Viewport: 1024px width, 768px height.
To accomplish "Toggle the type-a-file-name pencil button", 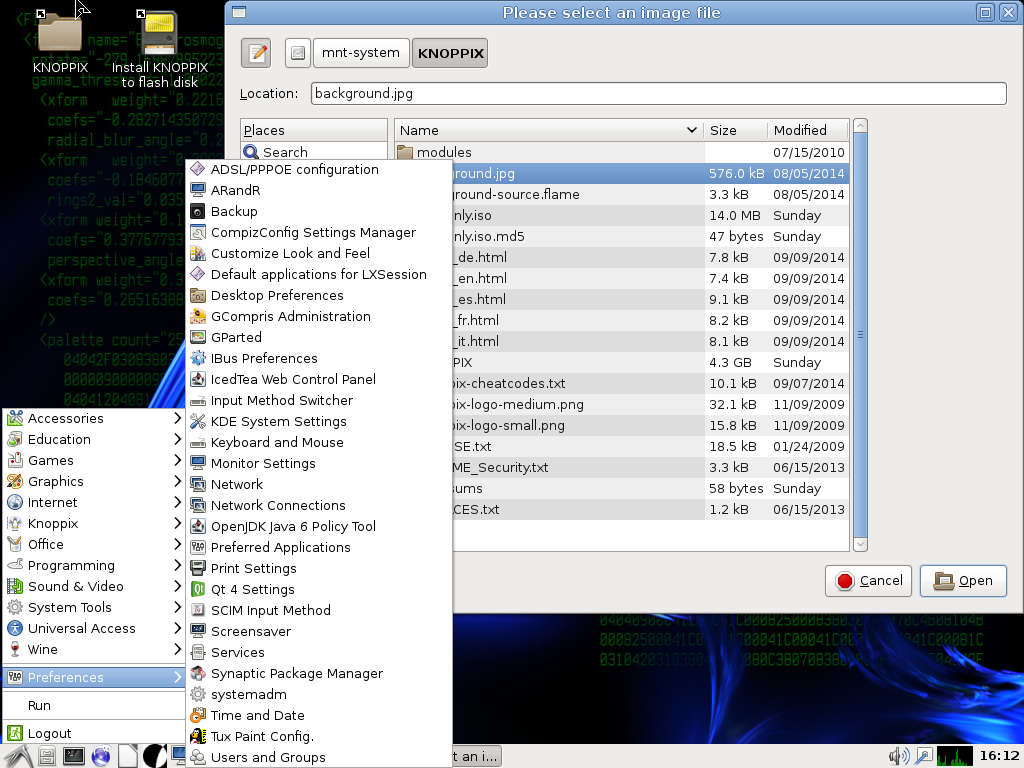I will (x=256, y=53).
